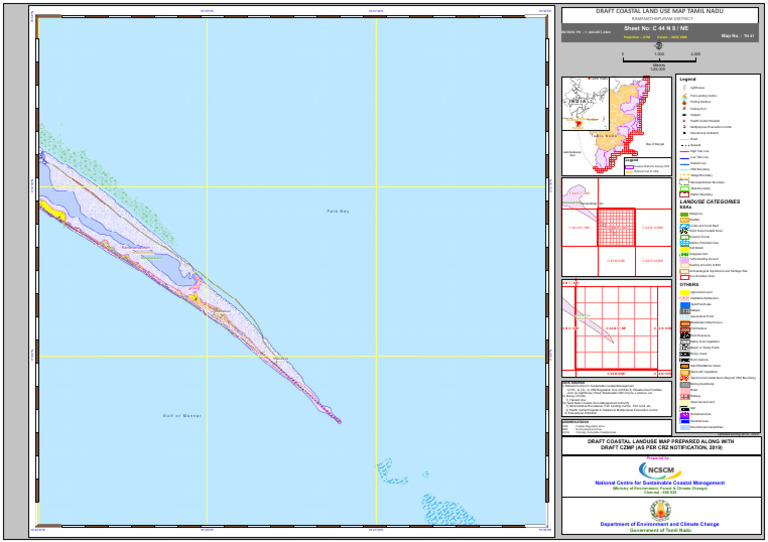This screenshot has width=768, height=542.
Task: Click the magenta High Tide Line legend symbol
Action: pyautogui.click(x=684, y=151)
